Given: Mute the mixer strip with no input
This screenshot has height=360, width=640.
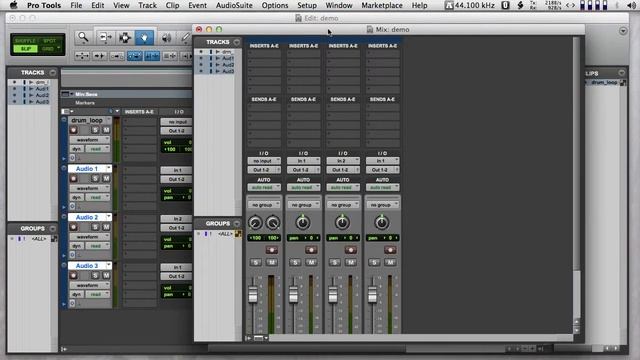Looking at the screenshot, I should [271, 262].
